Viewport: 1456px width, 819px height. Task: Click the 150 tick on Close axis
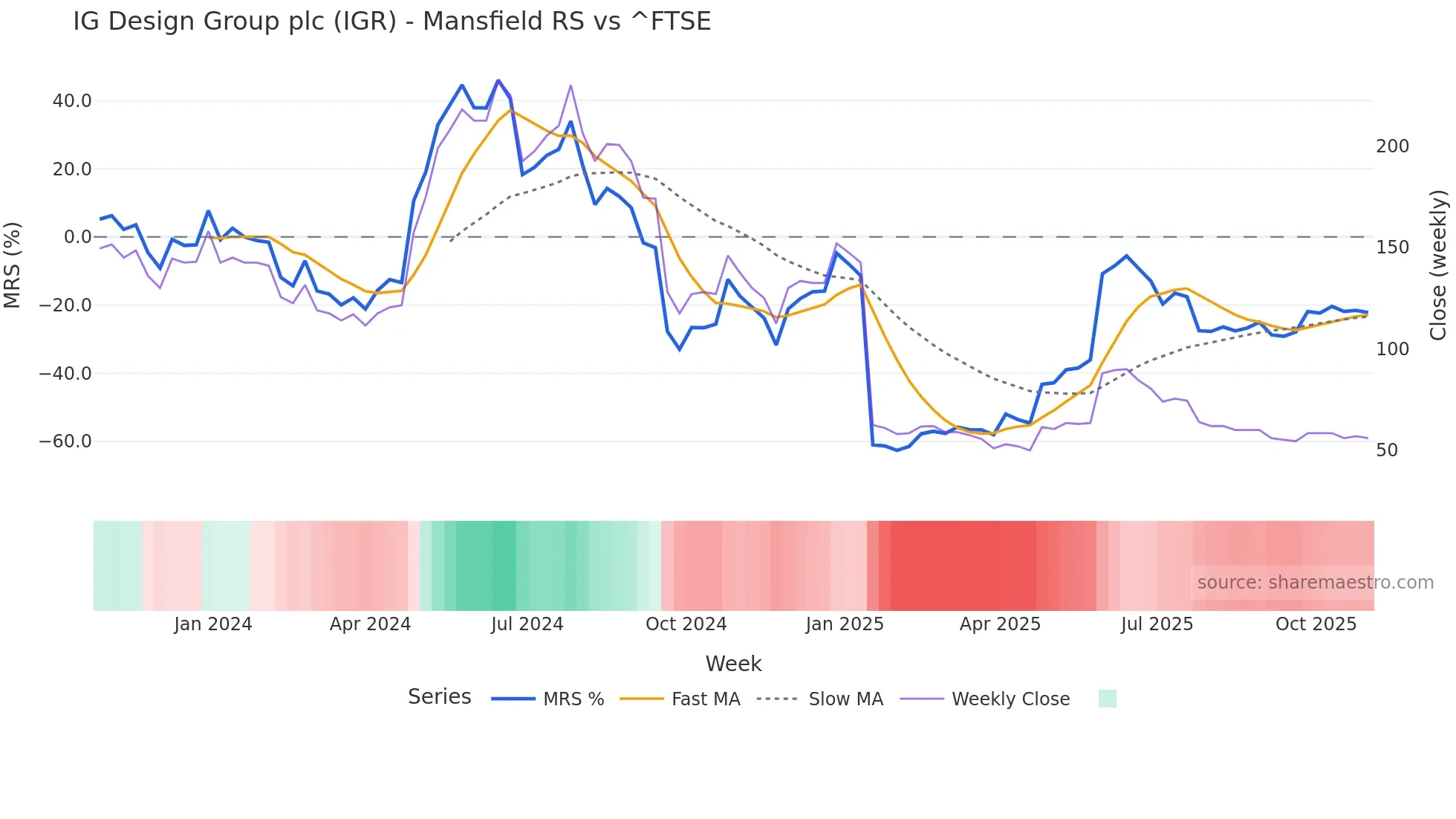click(1393, 247)
